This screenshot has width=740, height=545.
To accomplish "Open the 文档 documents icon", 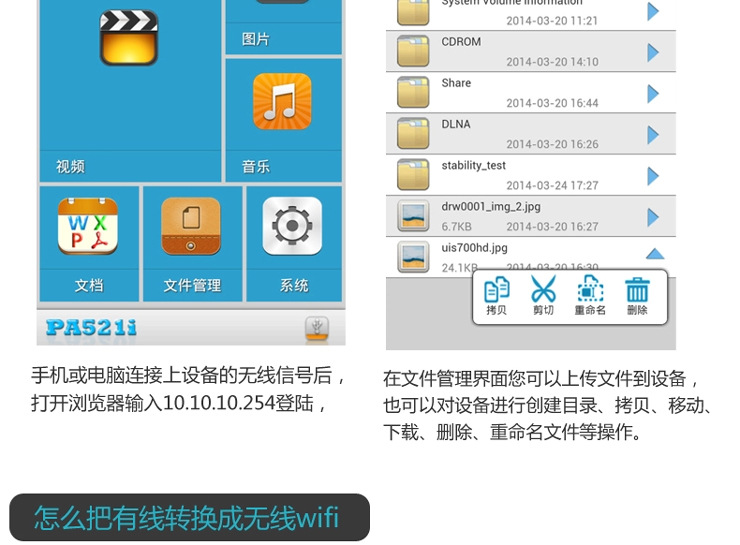I will point(88,226).
